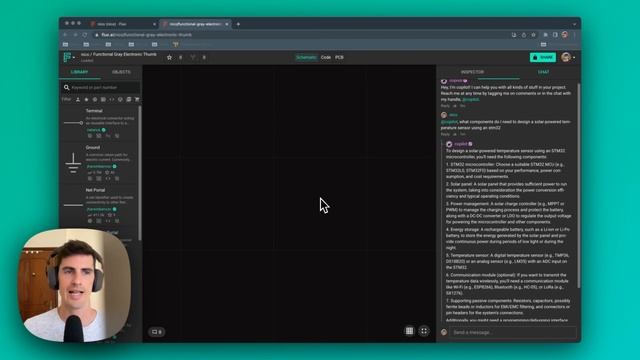Open the Flux logo main menu
The height and width of the screenshot is (360, 640).
pos(68,57)
